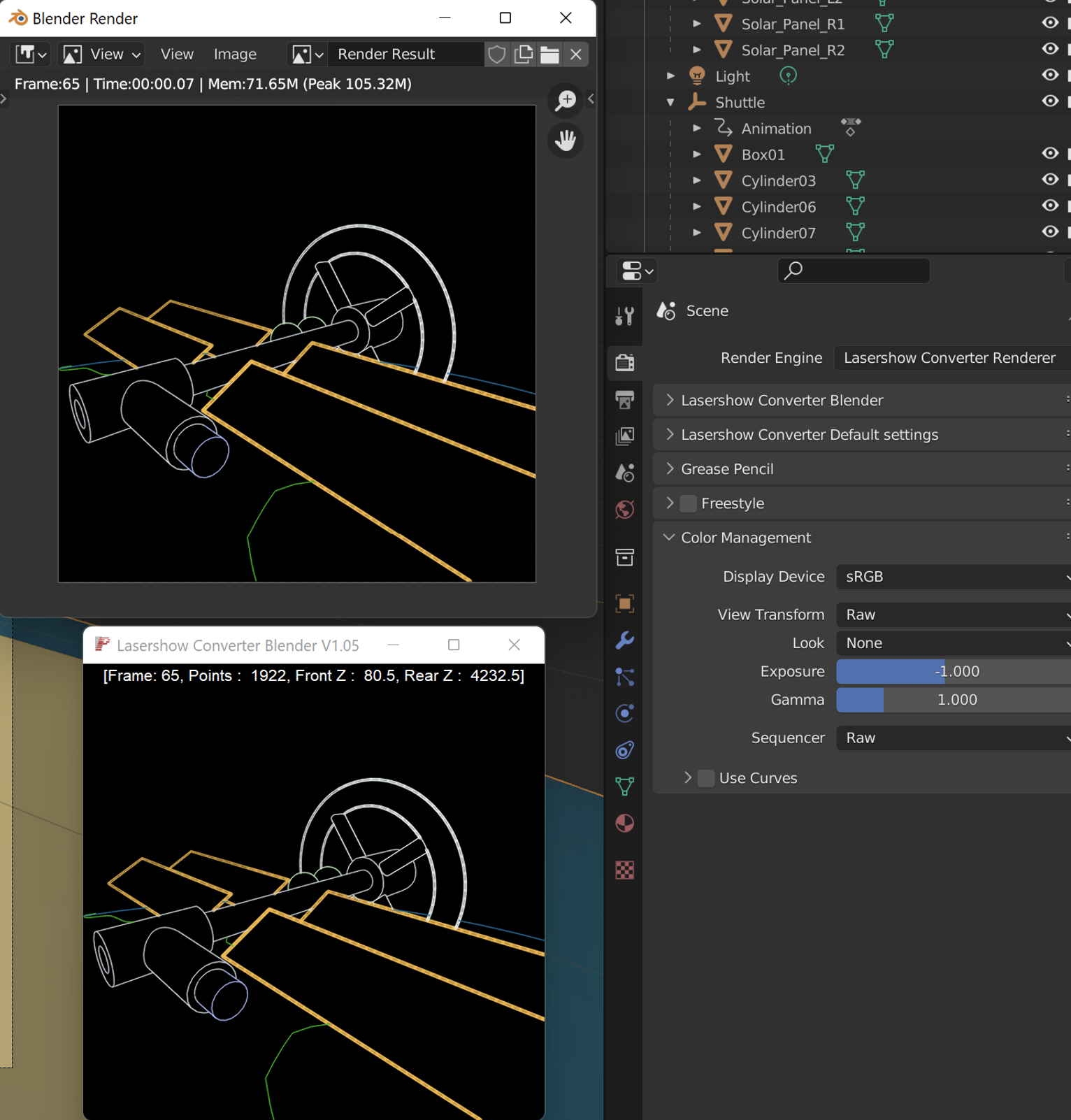1071x1120 pixels.
Task: Select the pan hand tool in render view
Action: point(565,141)
